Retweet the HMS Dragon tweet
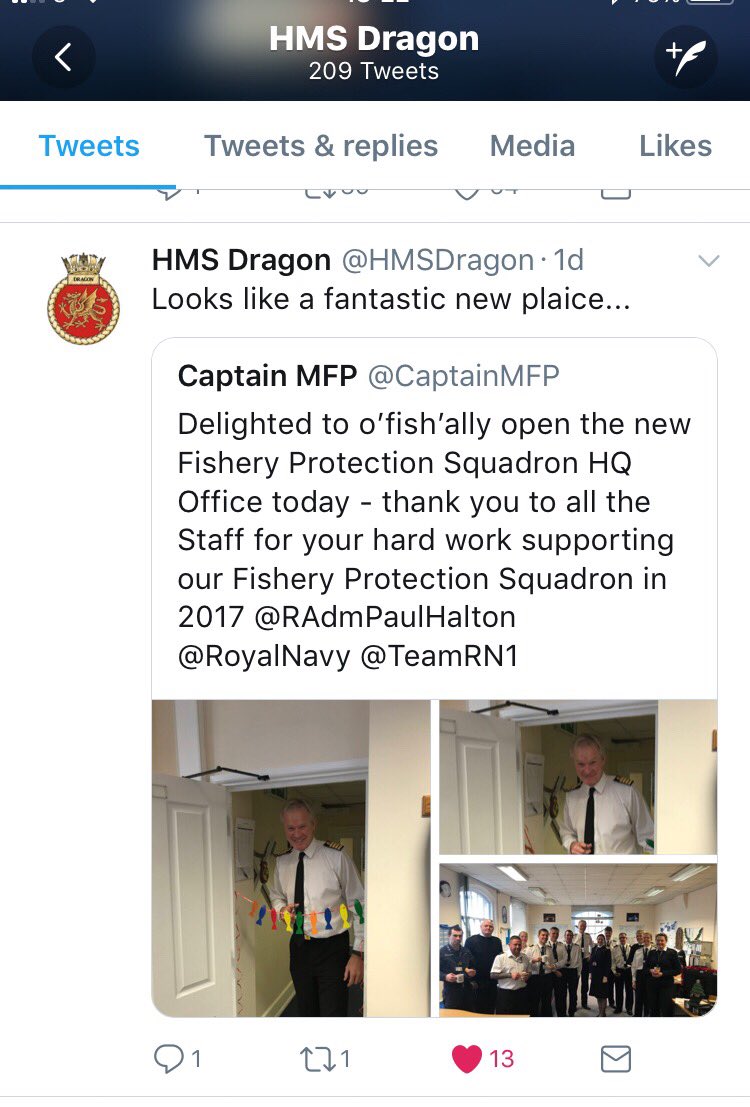This screenshot has width=750, height=1107. [x=317, y=1059]
